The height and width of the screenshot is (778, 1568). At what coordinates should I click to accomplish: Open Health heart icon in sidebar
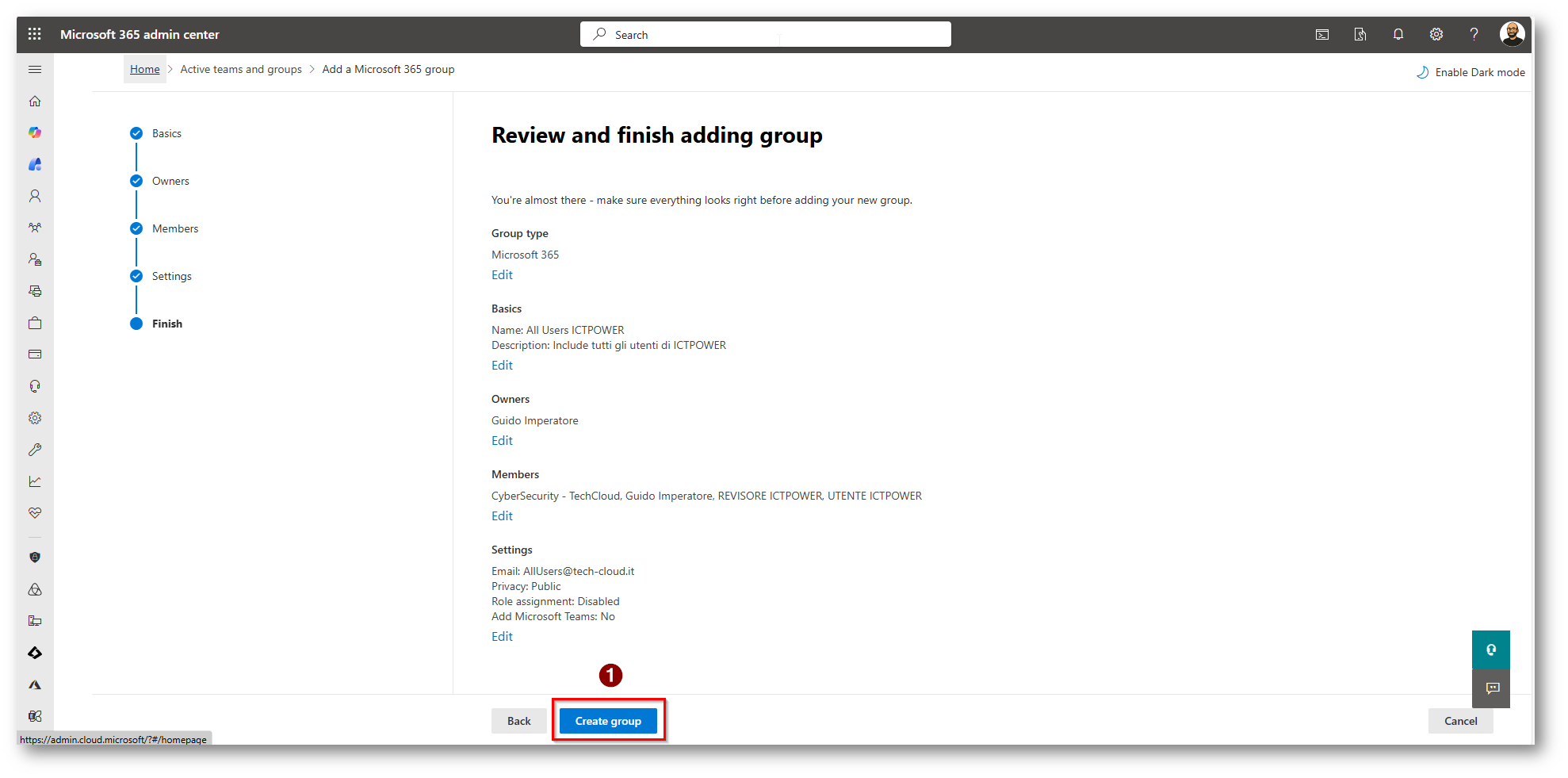[x=35, y=513]
